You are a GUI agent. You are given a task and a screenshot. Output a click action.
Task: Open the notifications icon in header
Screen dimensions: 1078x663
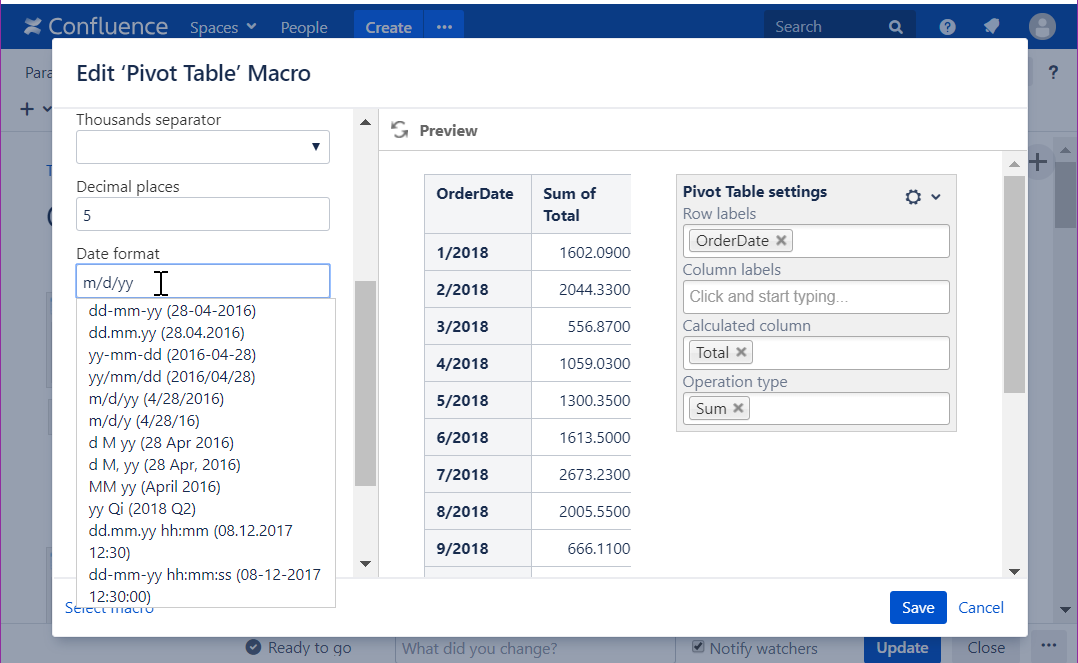(992, 27)
